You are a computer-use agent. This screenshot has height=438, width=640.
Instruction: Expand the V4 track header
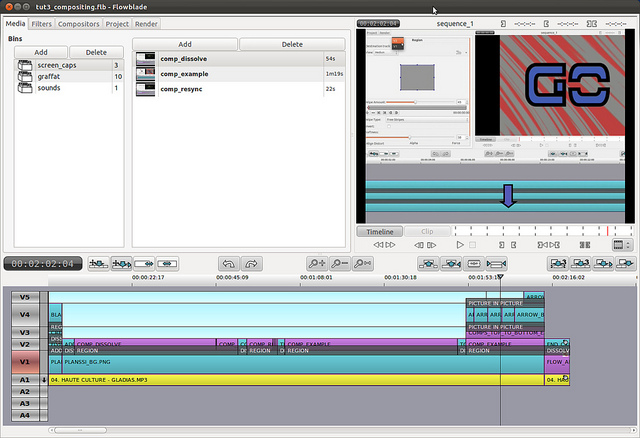[24, 314]
